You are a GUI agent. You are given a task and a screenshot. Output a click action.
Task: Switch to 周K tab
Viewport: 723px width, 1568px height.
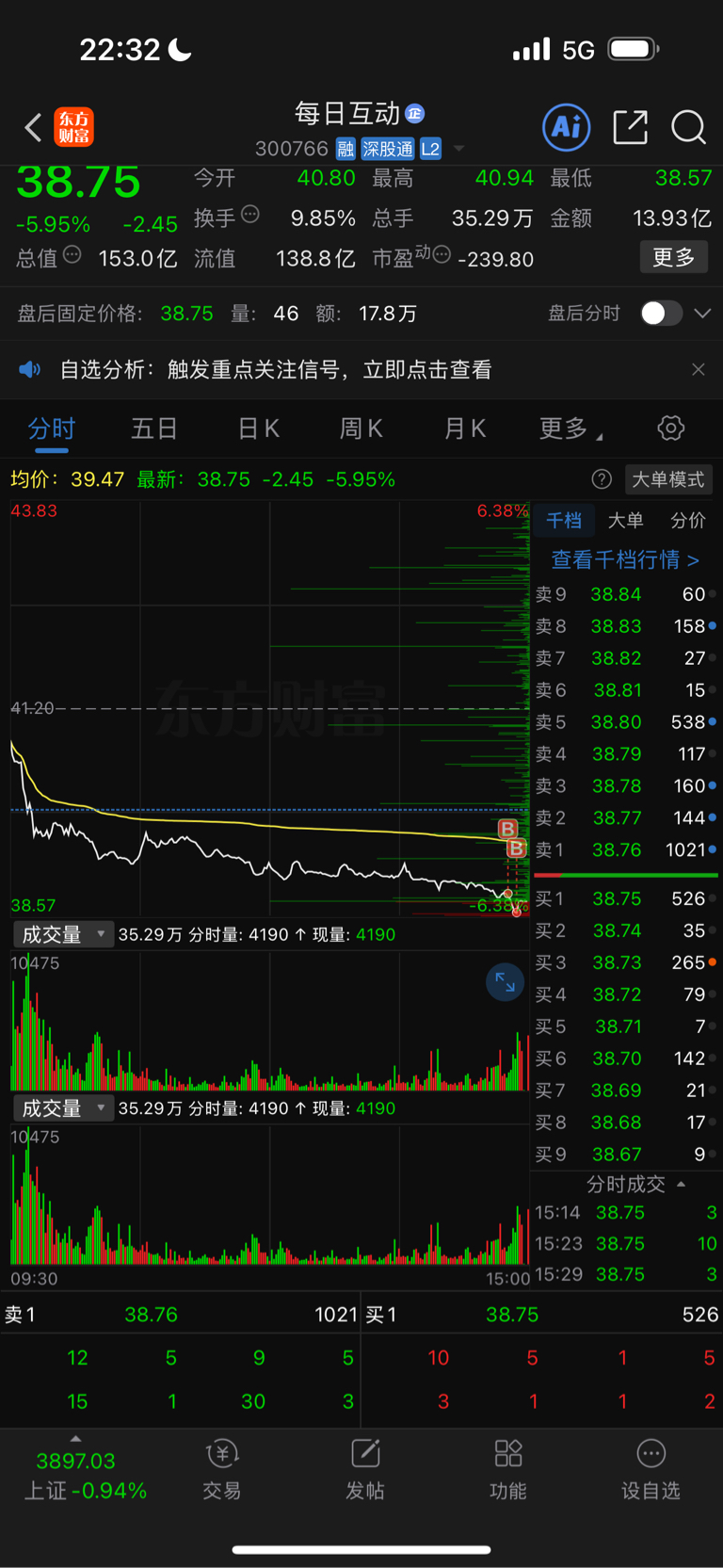tap(361, 429)
